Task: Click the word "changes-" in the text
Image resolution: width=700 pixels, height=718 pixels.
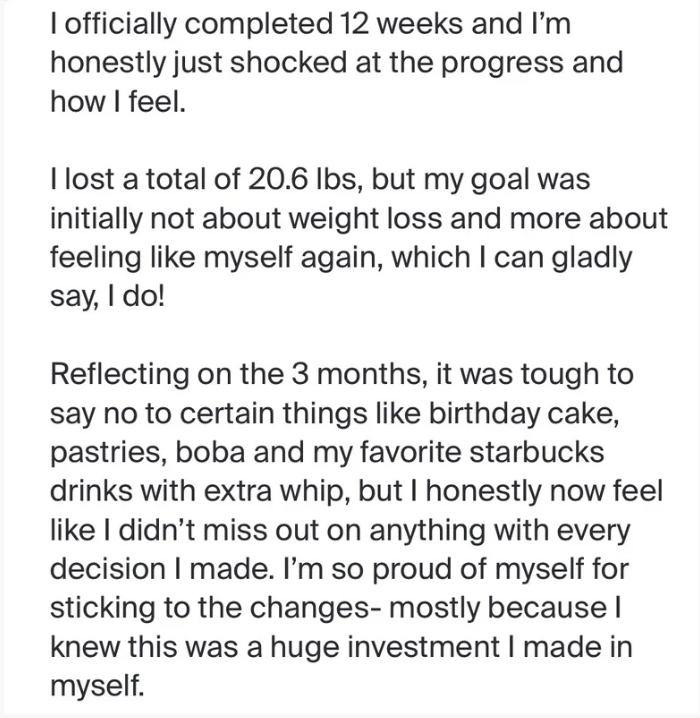Action: 316,608
